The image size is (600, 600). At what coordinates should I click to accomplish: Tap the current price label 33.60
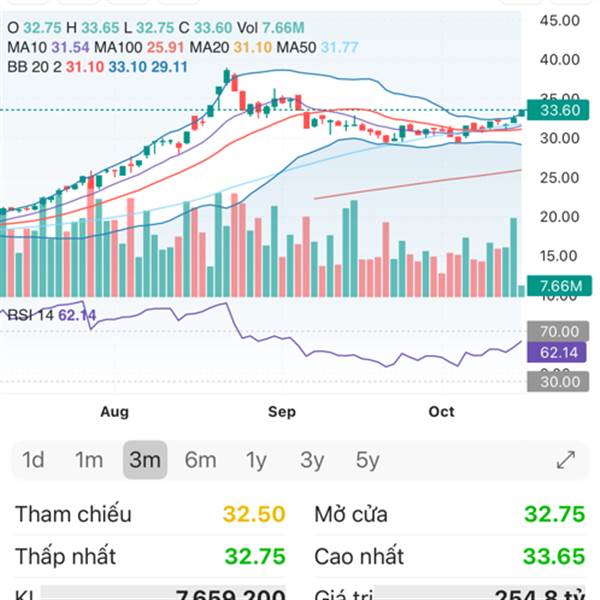558,110
